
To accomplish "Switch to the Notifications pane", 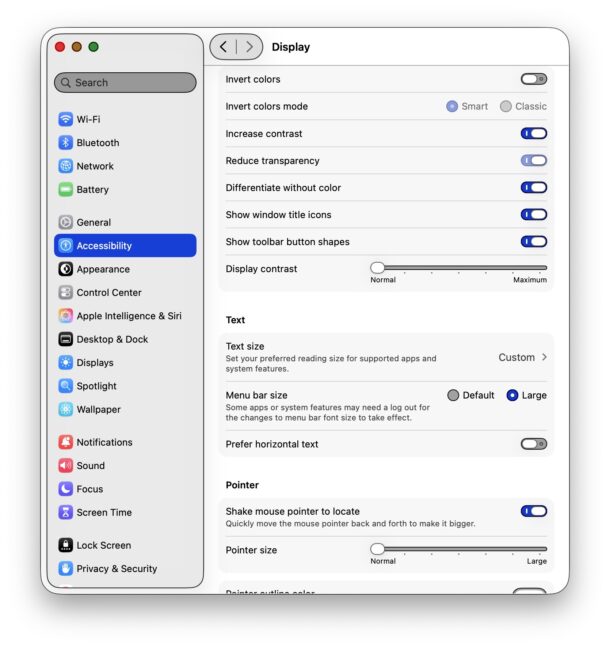I will (104, 442).
